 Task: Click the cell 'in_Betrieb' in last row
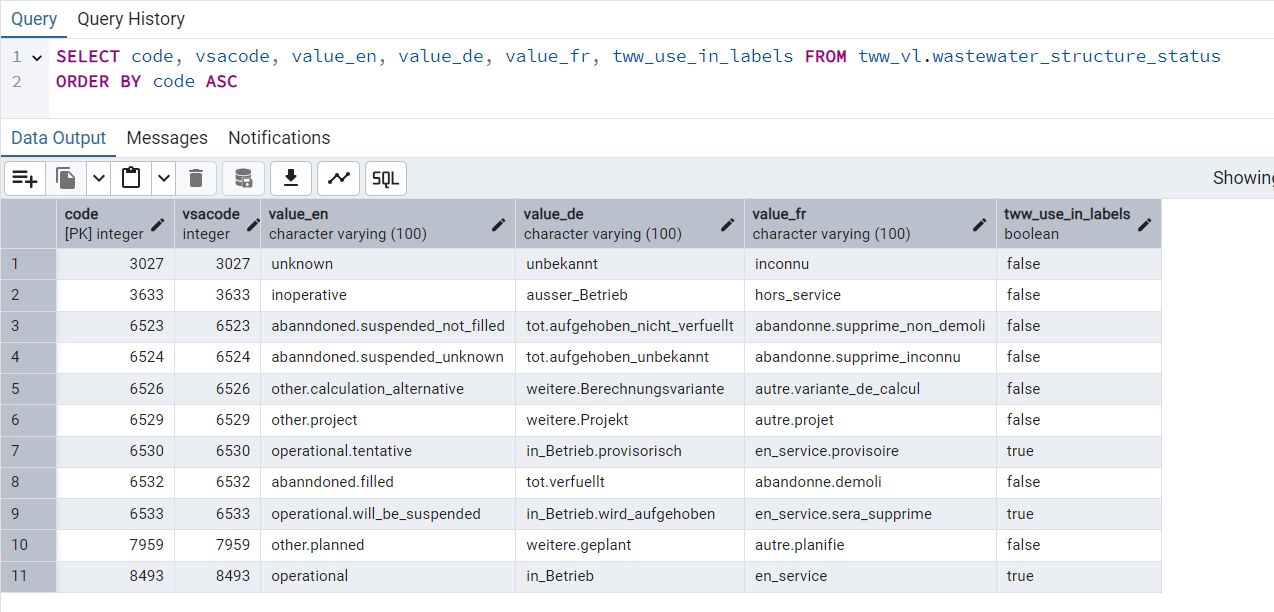[630, 576]
